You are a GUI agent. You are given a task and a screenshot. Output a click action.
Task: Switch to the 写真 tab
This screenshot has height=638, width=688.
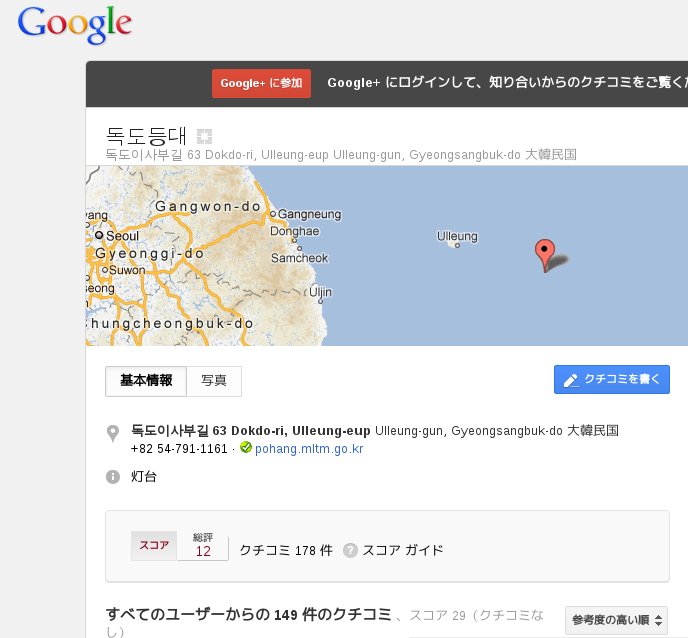pyautogui.click(x=214, y=381)
